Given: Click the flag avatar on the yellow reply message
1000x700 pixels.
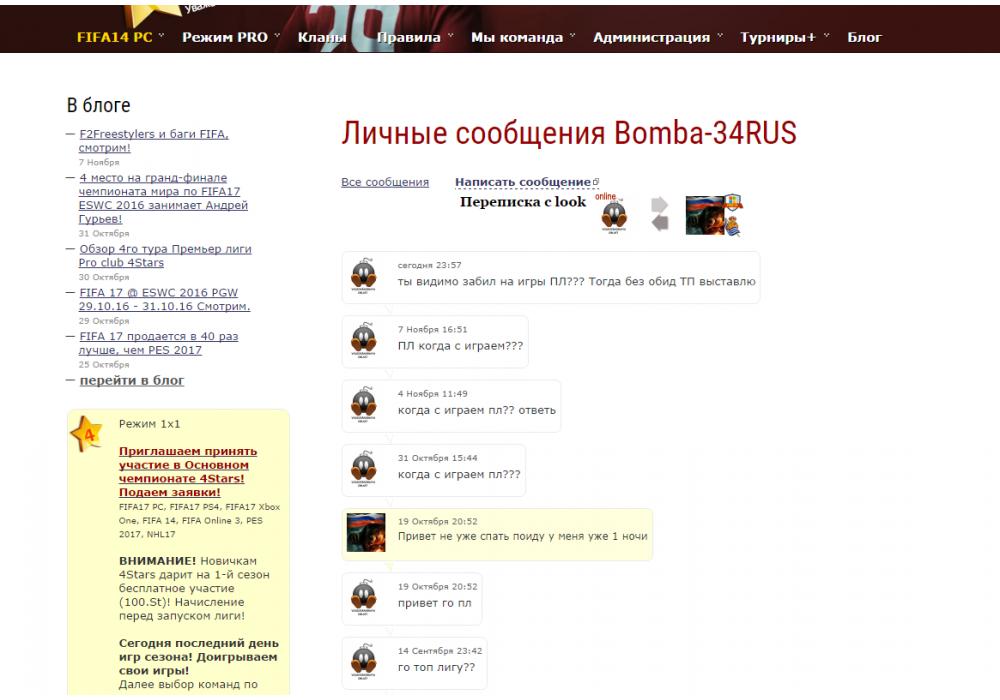Looking at the screenshot, I should (x=365, y=533).
